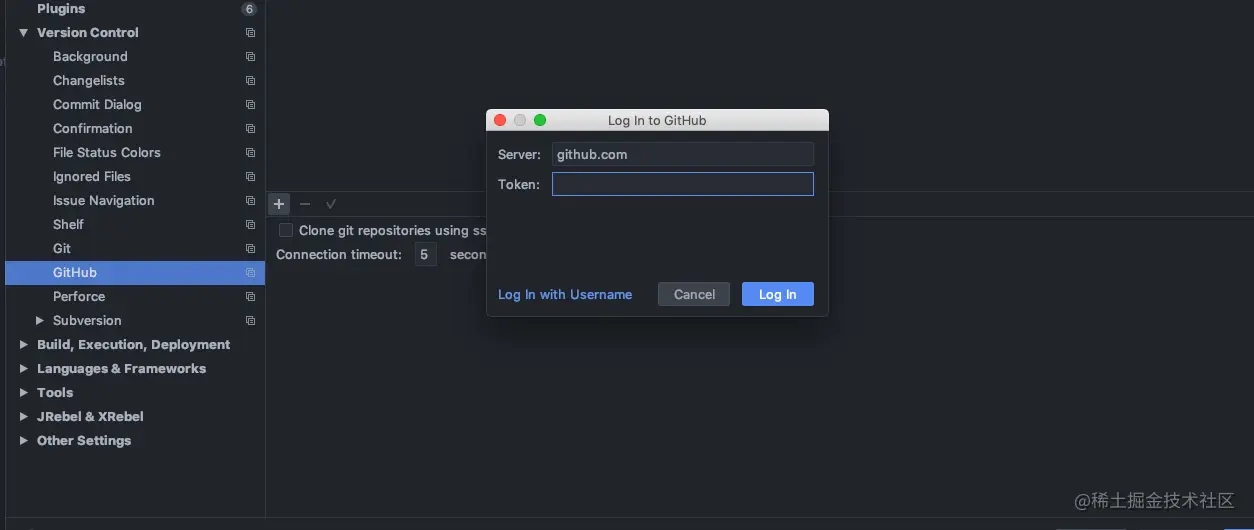Click the project-level icon beside Ignored Files
The image size is (1254, 530).
pos(250,177)
